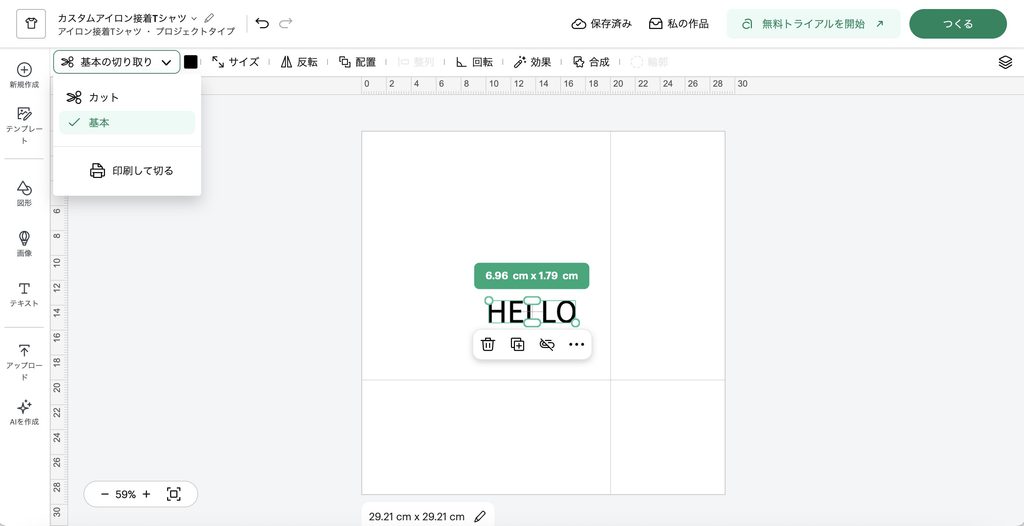Click the 6.96 cm x 1.79 cm size label
Viewport: 1024px width, 526px height.
(532, 276)
